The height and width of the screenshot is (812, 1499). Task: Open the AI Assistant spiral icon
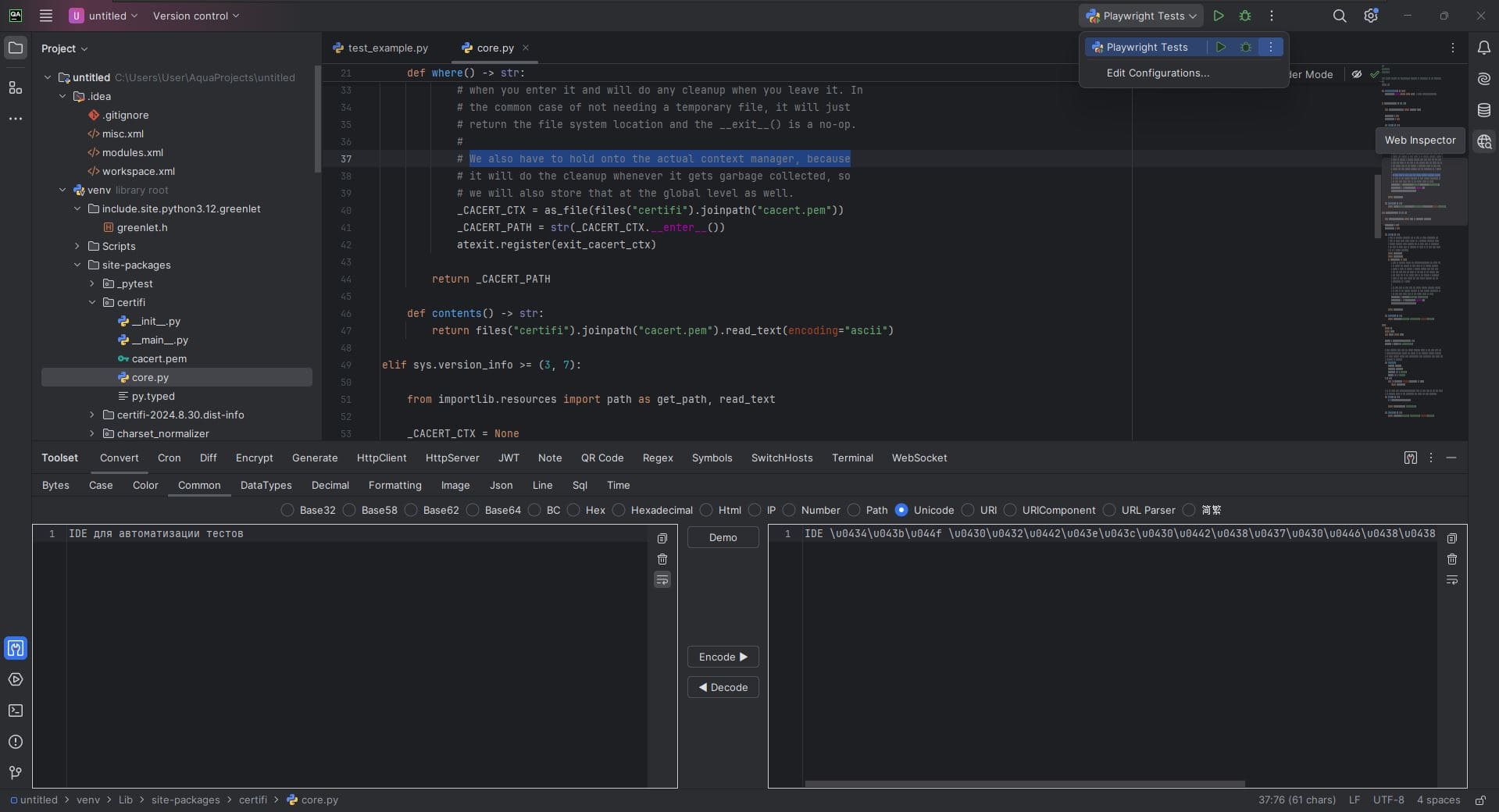[1483, 79]
